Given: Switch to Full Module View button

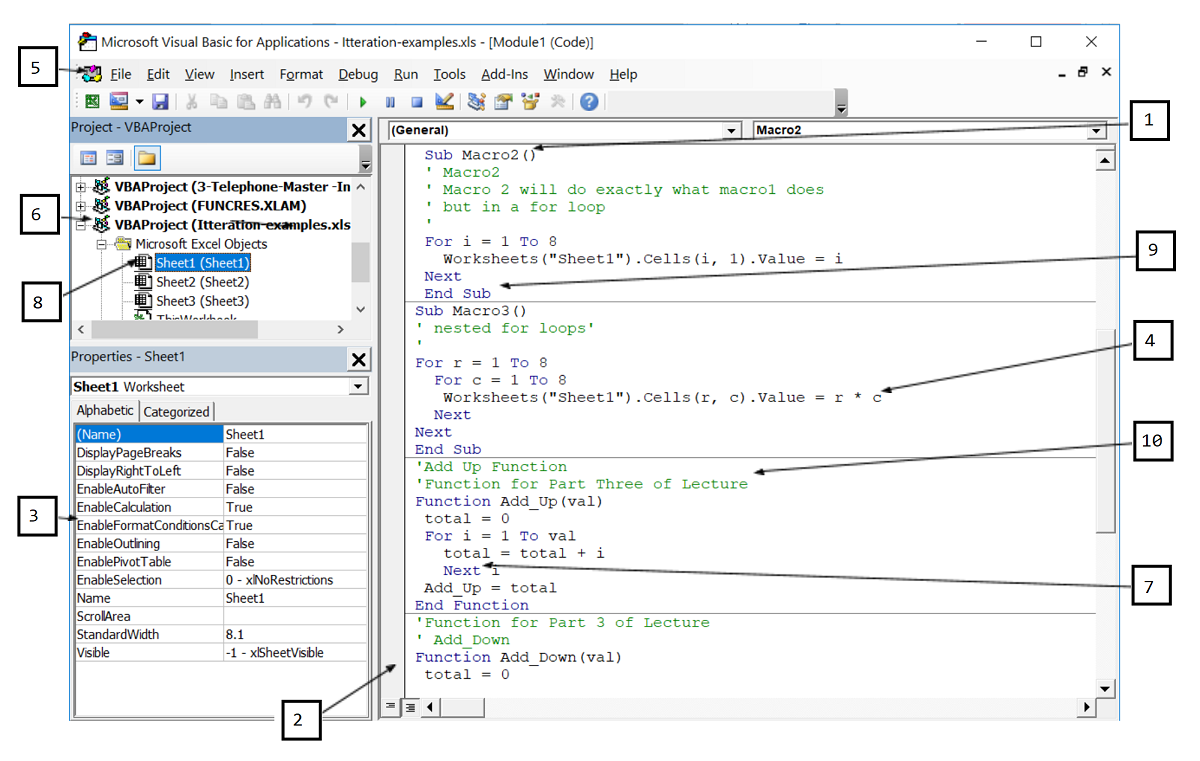Looking at the screenshot, I should (409, 707).
